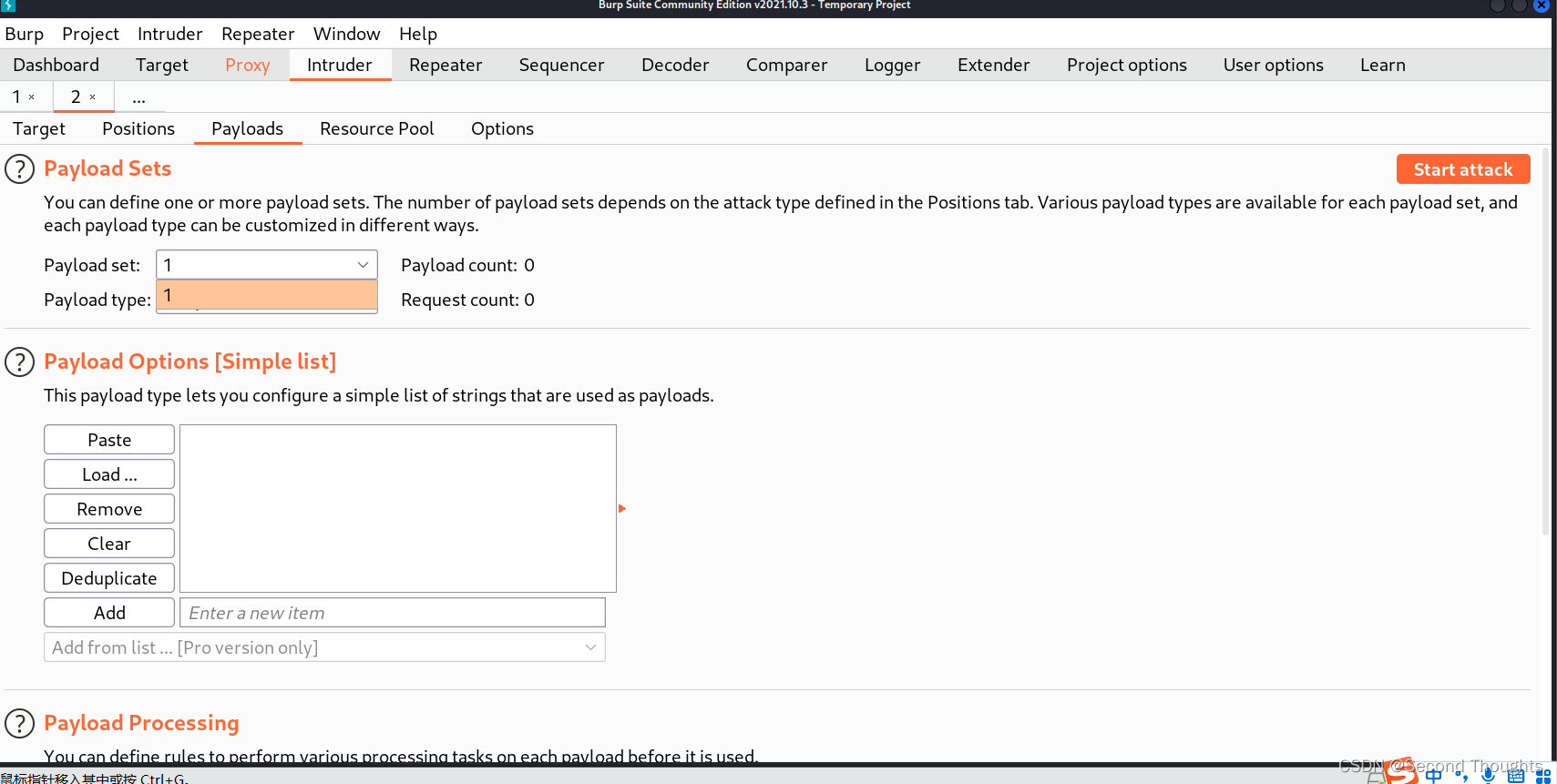Open the Intruder menu in menu bar

pos(170,34)
